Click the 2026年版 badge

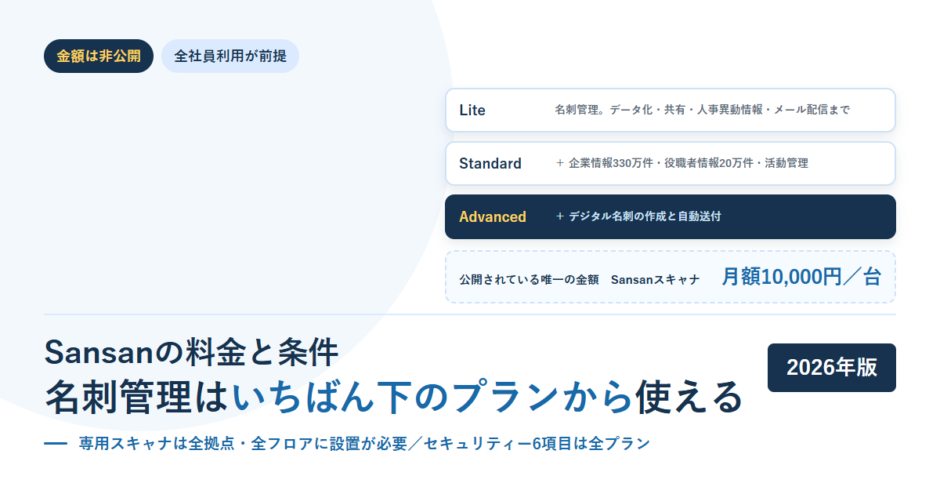coord(831,368)
